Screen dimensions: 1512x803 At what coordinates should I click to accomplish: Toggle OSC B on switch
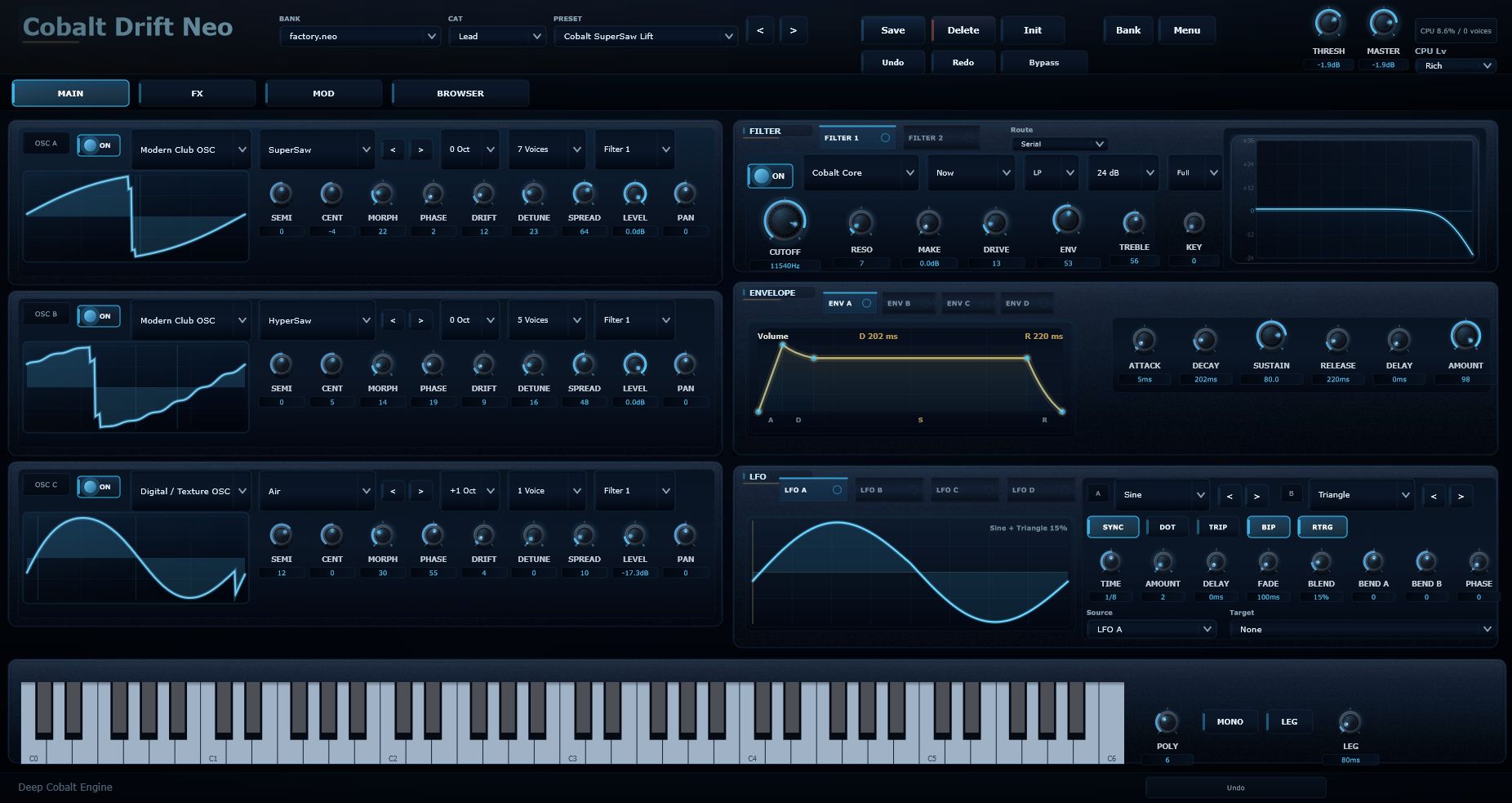99,316
